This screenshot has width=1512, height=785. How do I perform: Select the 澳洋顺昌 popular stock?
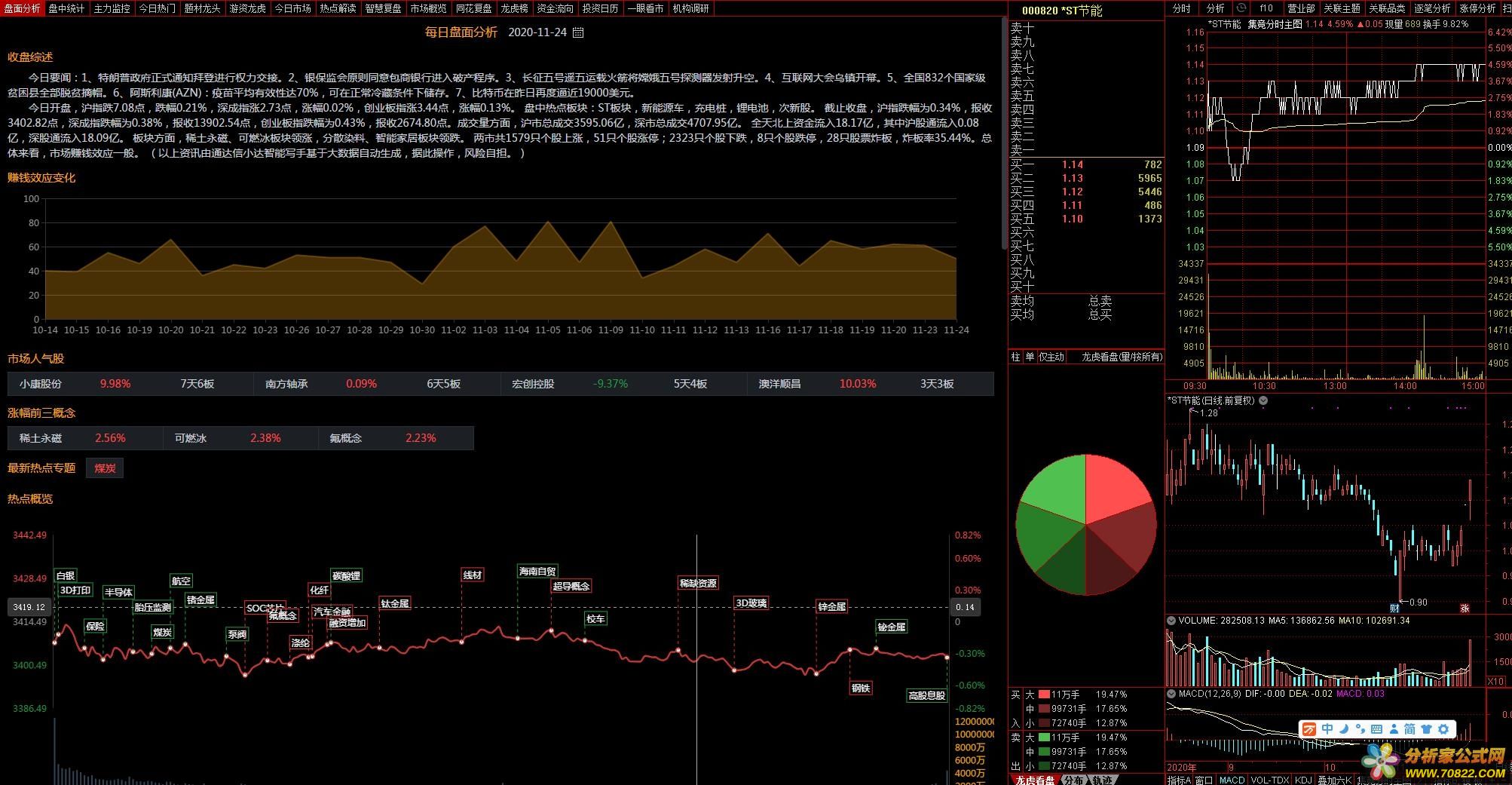coord(779,384)
